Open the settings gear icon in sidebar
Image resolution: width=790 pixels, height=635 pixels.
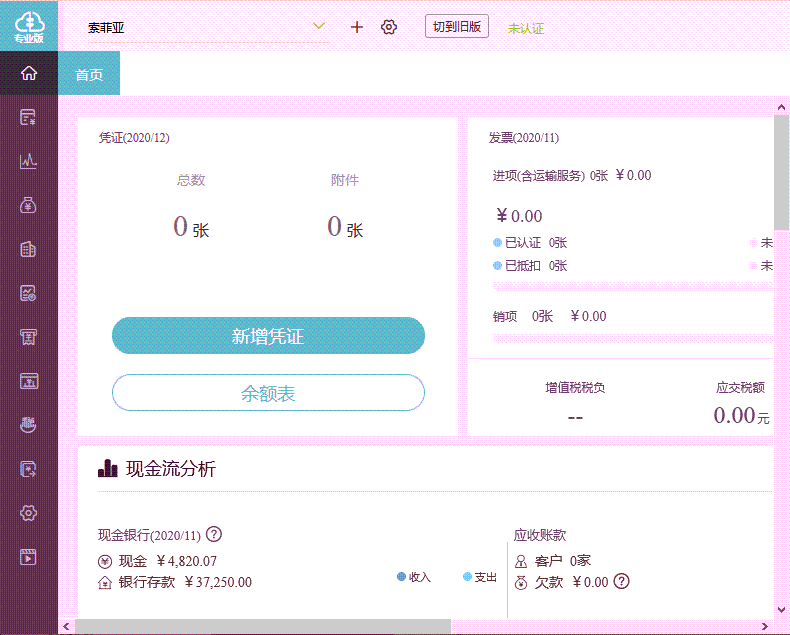pyautogui.click(x=28, y=513)
